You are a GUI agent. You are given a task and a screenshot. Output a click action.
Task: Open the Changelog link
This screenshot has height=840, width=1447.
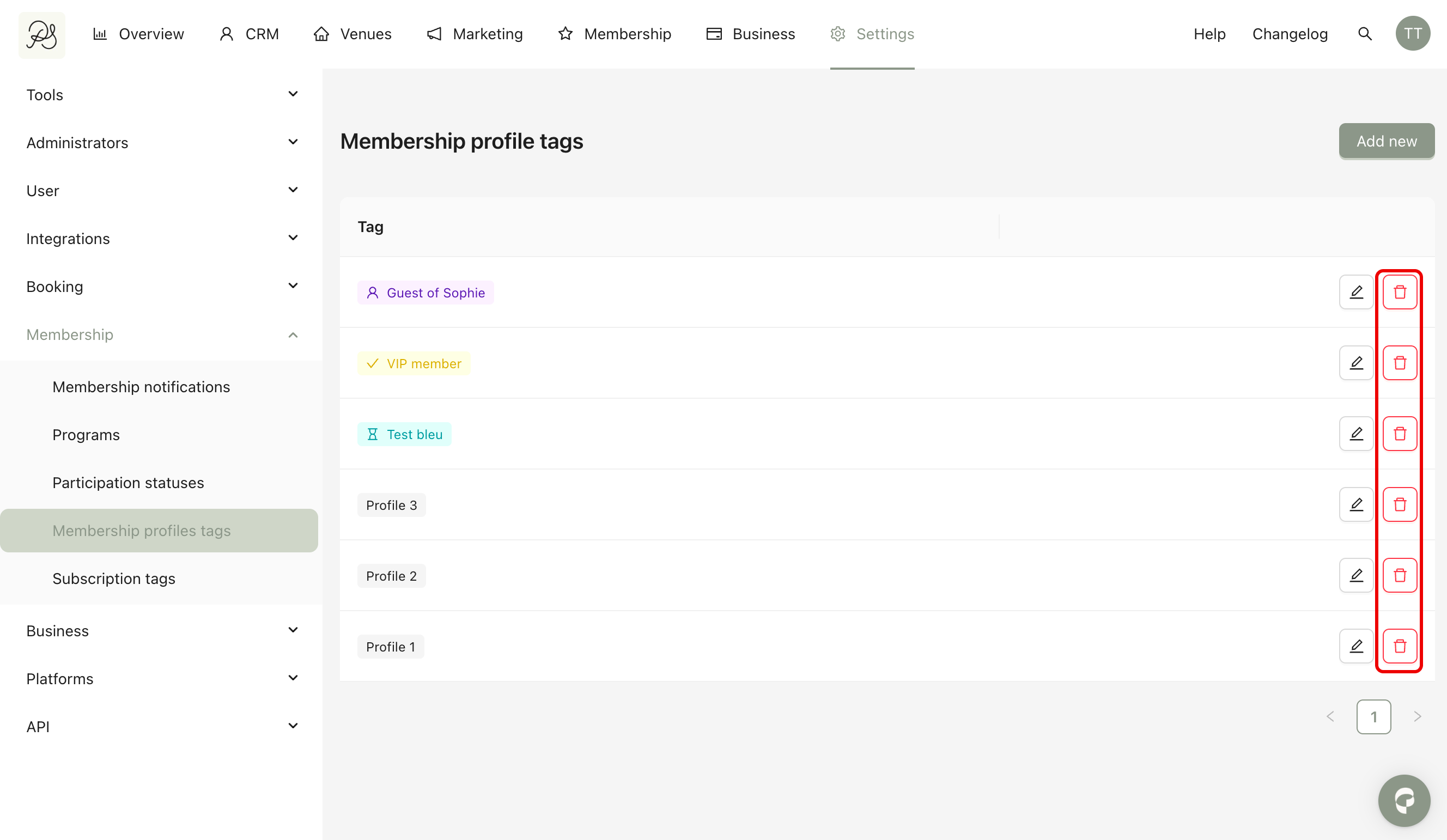(1290, 34)
